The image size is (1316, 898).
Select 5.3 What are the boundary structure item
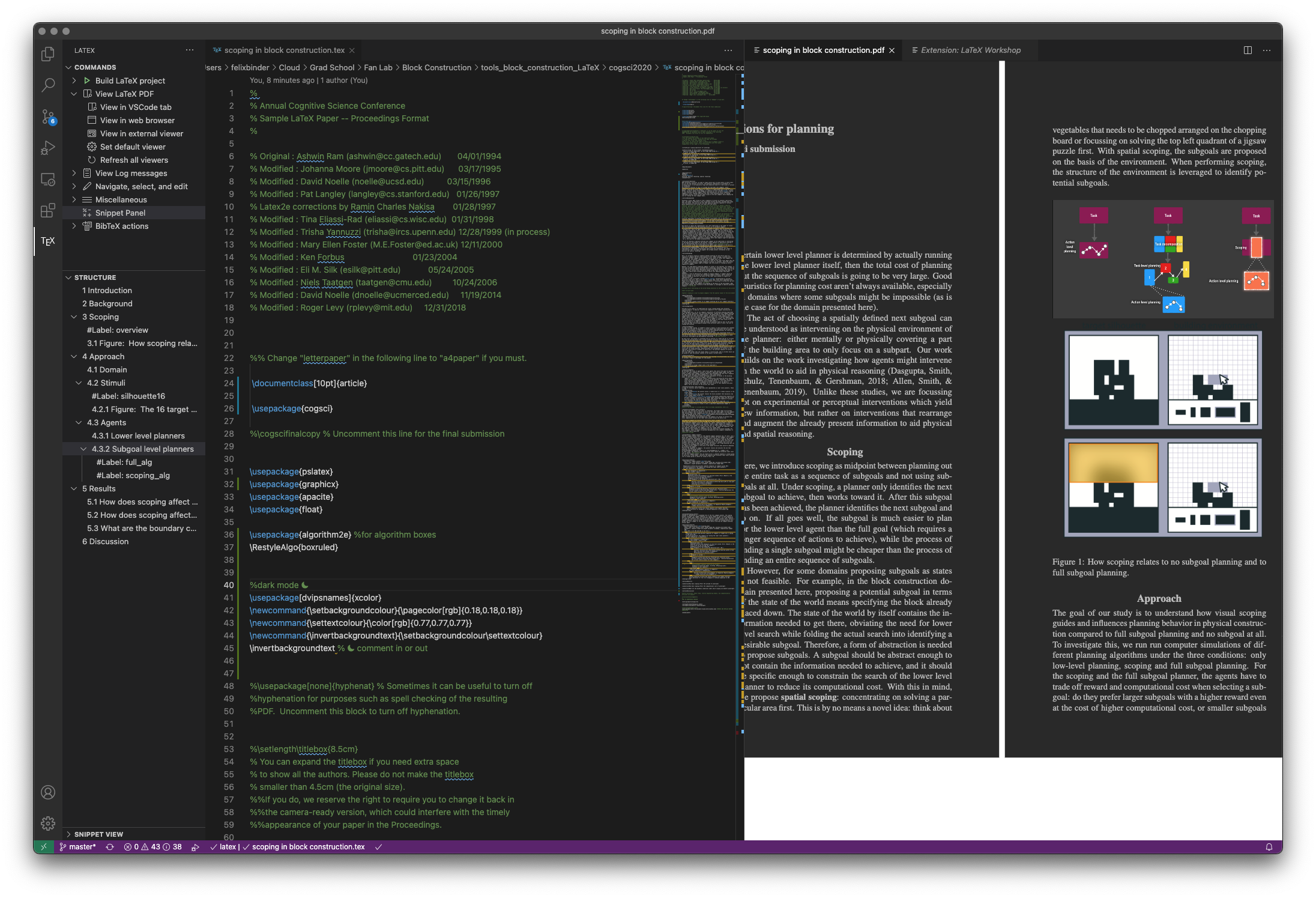(x=142, y=528)
